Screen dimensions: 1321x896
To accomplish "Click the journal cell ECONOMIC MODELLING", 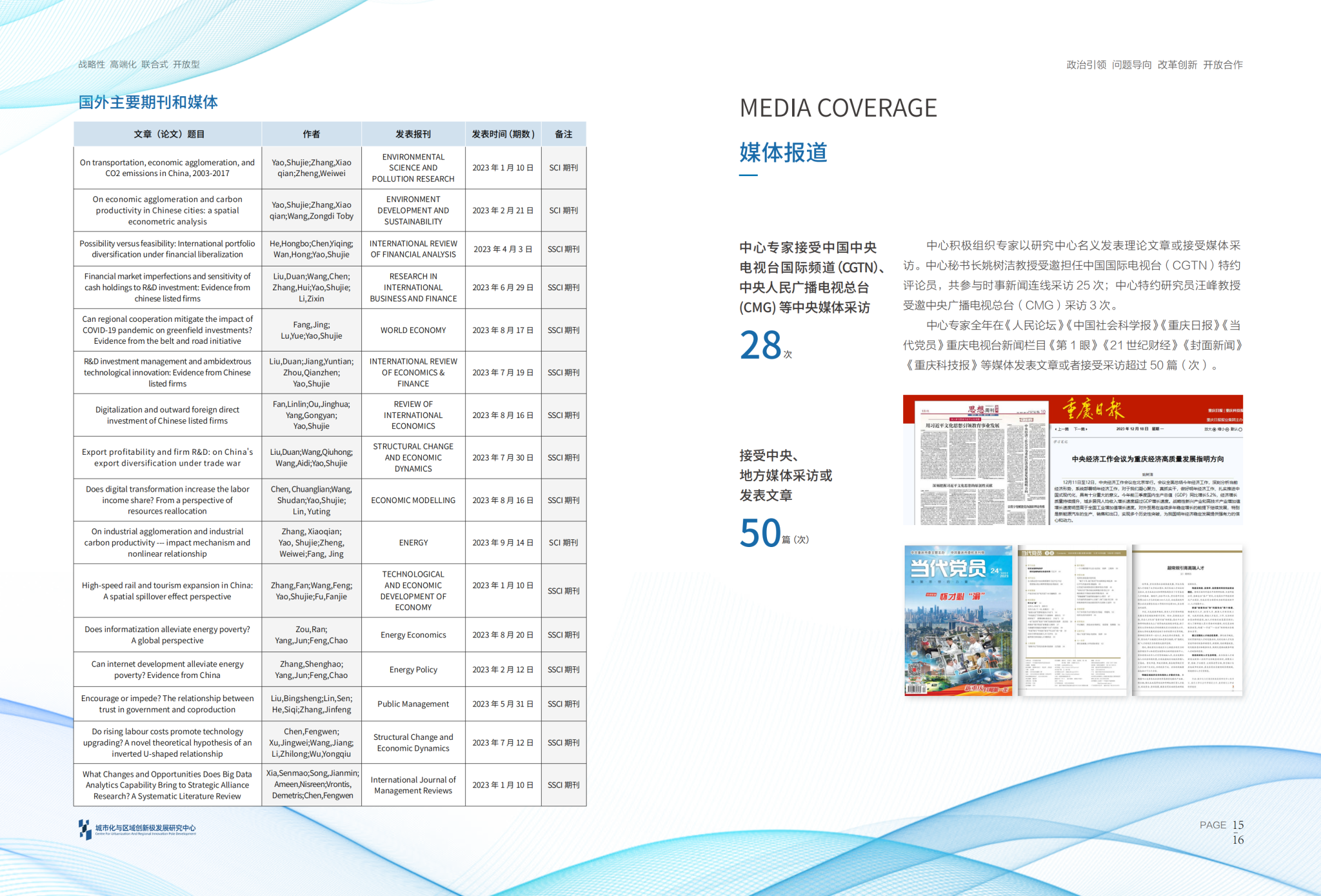I will pos(413,501).
